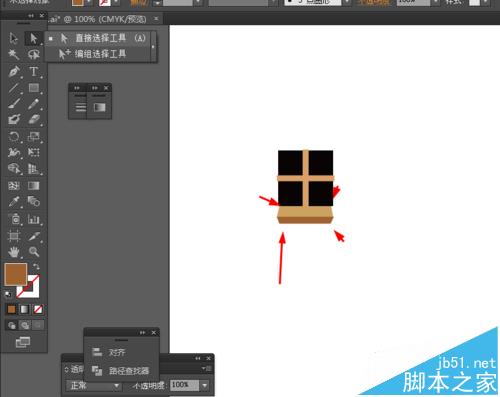Viewport: 500px width, 397px height.
Task: Select the Eyedropper tool
Action: pyautogui.click(x=14, y=201)
